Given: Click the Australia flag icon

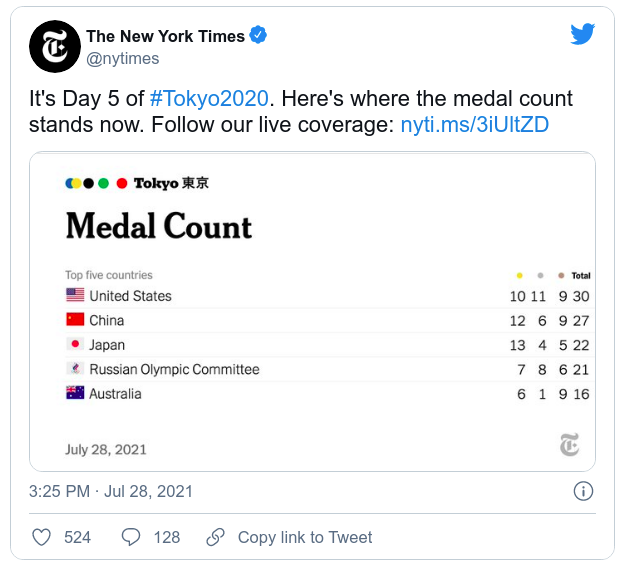Looking at the screenshot, I should [x=75, y=394].
